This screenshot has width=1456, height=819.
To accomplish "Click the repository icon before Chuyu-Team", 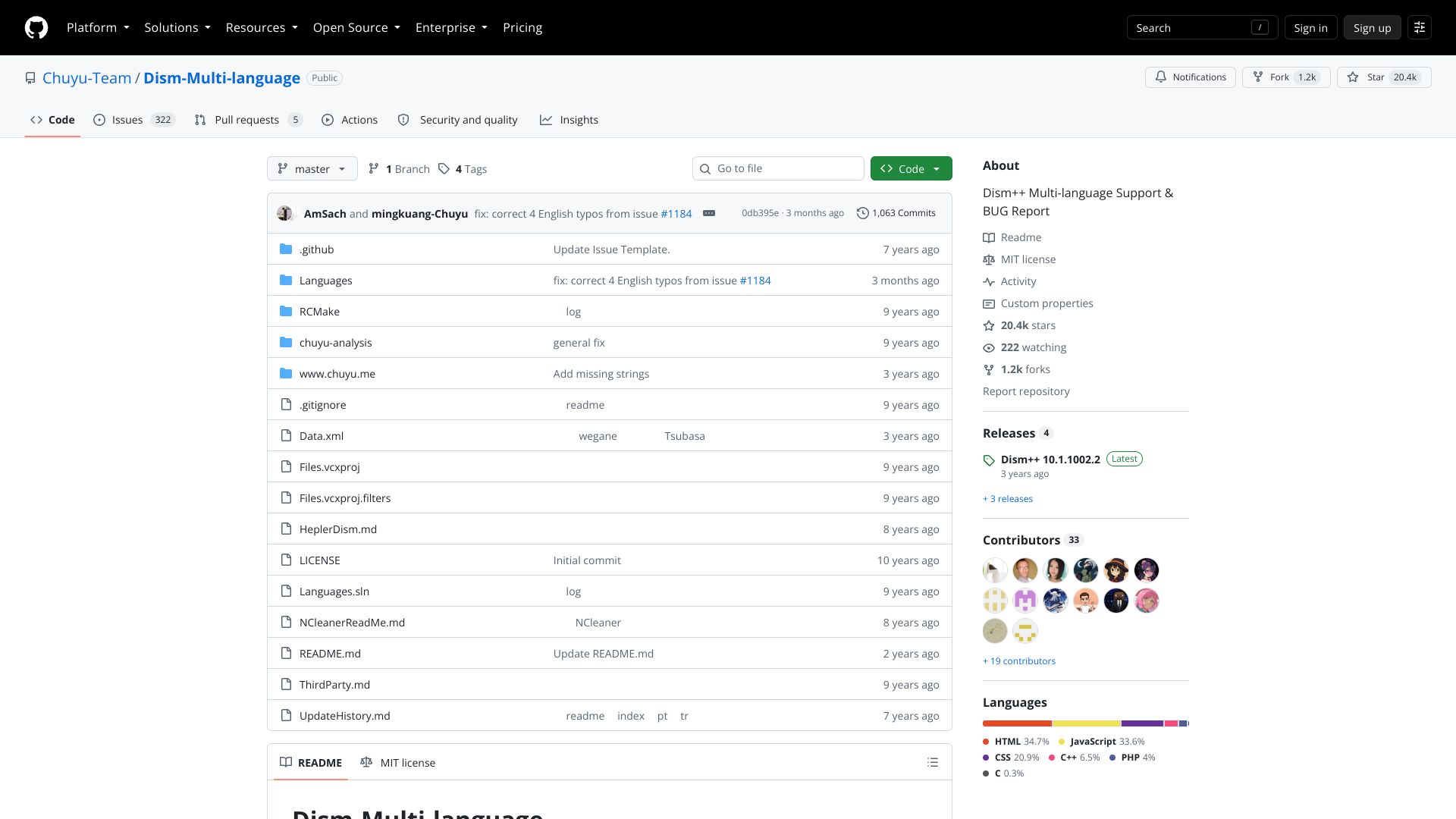I will [30, 78].
